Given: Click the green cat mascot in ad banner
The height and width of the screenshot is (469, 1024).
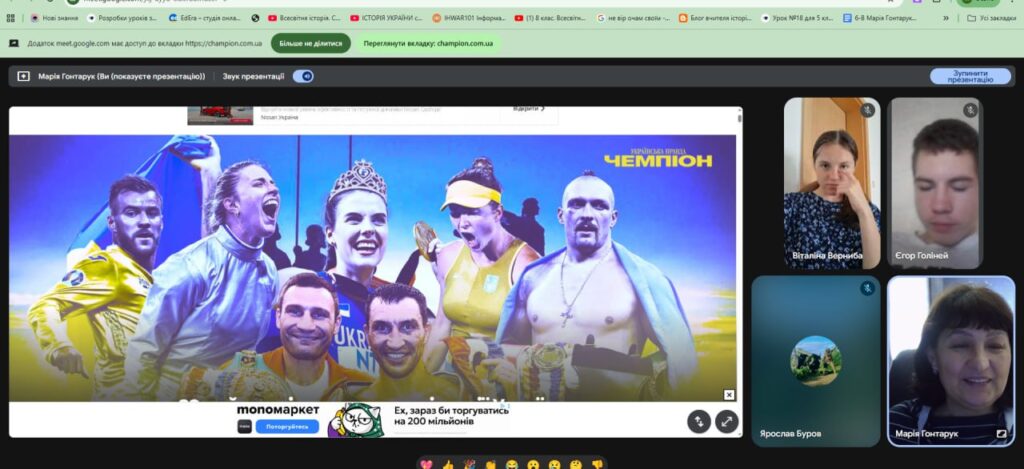Looking at the screenshot, I should [355, 420].
